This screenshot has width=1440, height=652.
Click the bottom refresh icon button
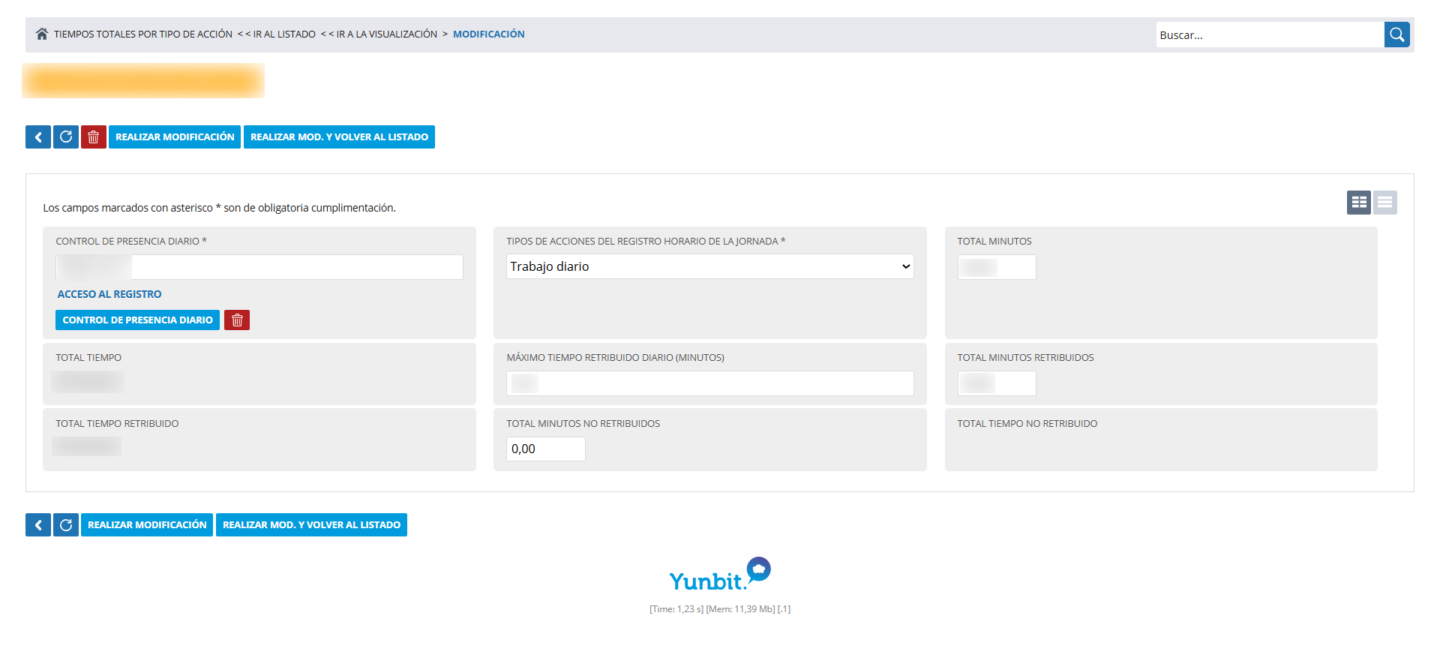[x=66, y=525]
